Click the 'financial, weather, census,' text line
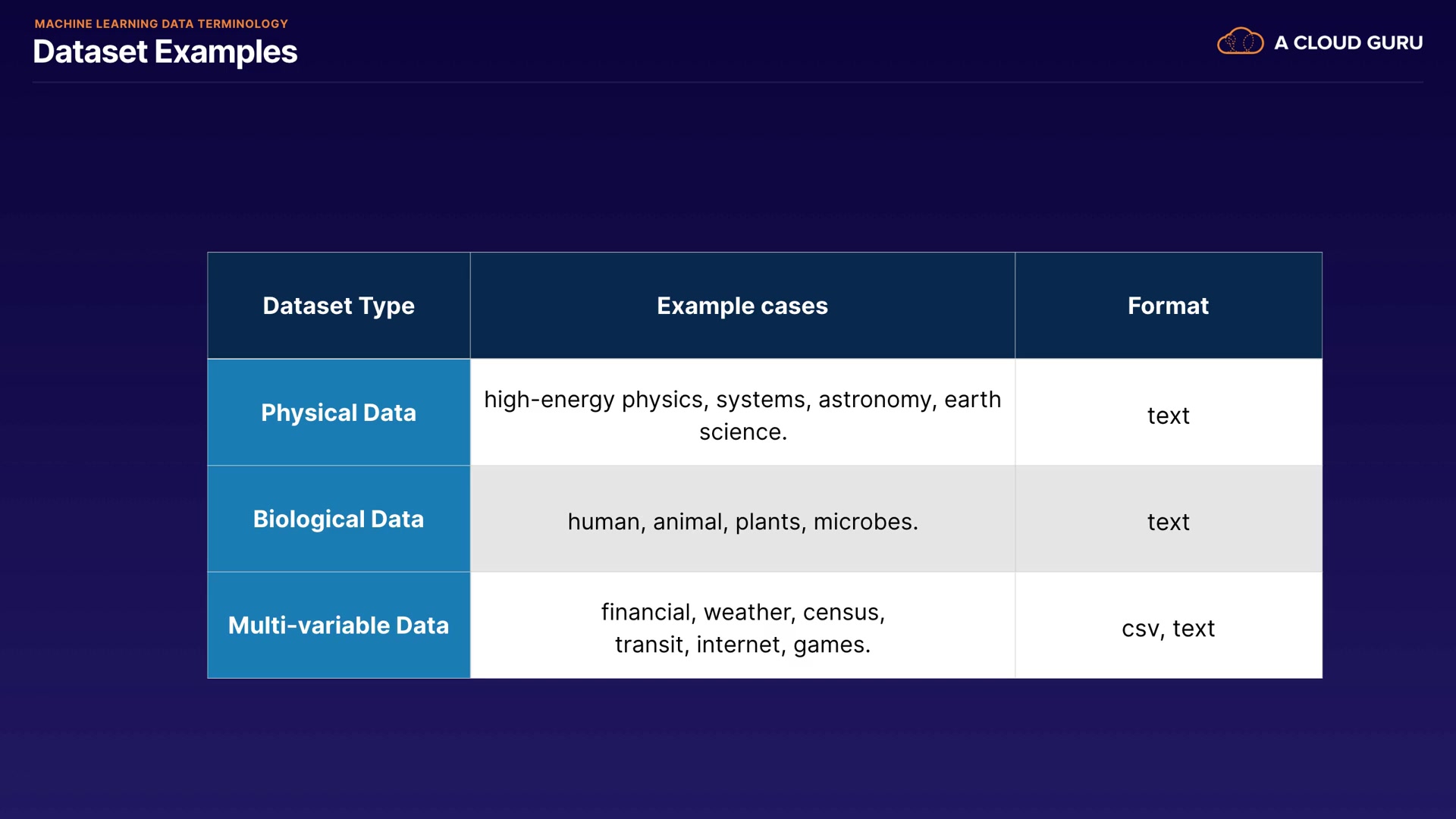This screenshot has width=1456, height=819. pos(742,612)
